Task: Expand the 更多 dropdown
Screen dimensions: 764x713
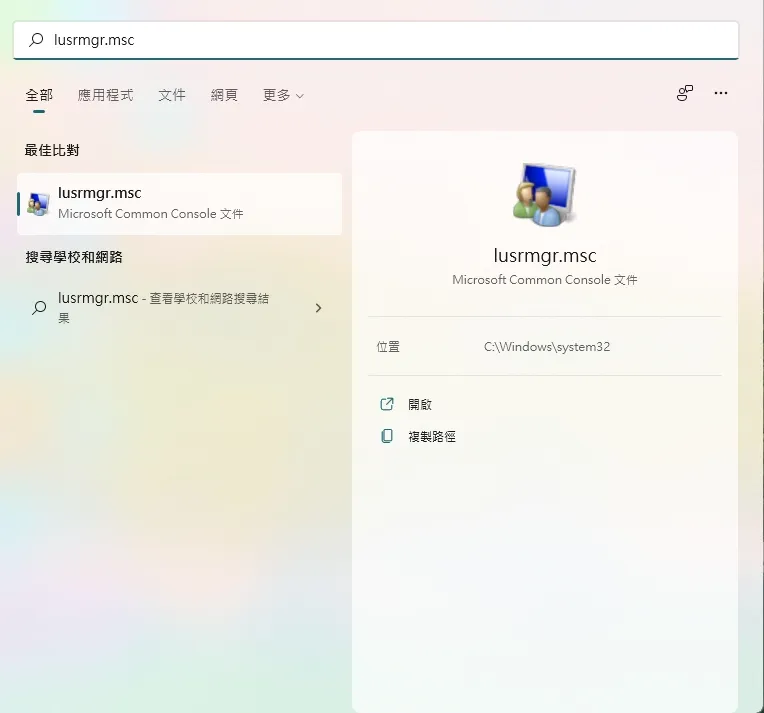Action: (x=283, y=95)
